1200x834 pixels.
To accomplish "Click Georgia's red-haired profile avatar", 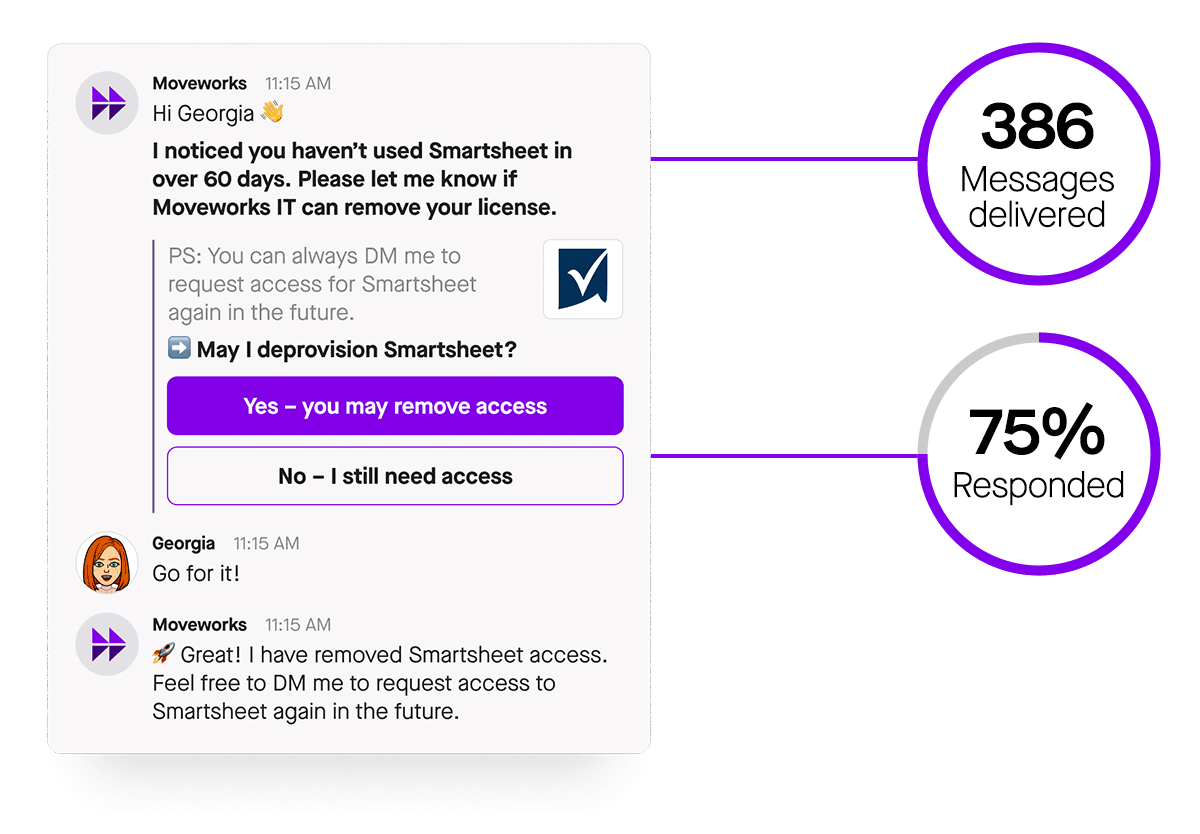I will tap(107, 563).
